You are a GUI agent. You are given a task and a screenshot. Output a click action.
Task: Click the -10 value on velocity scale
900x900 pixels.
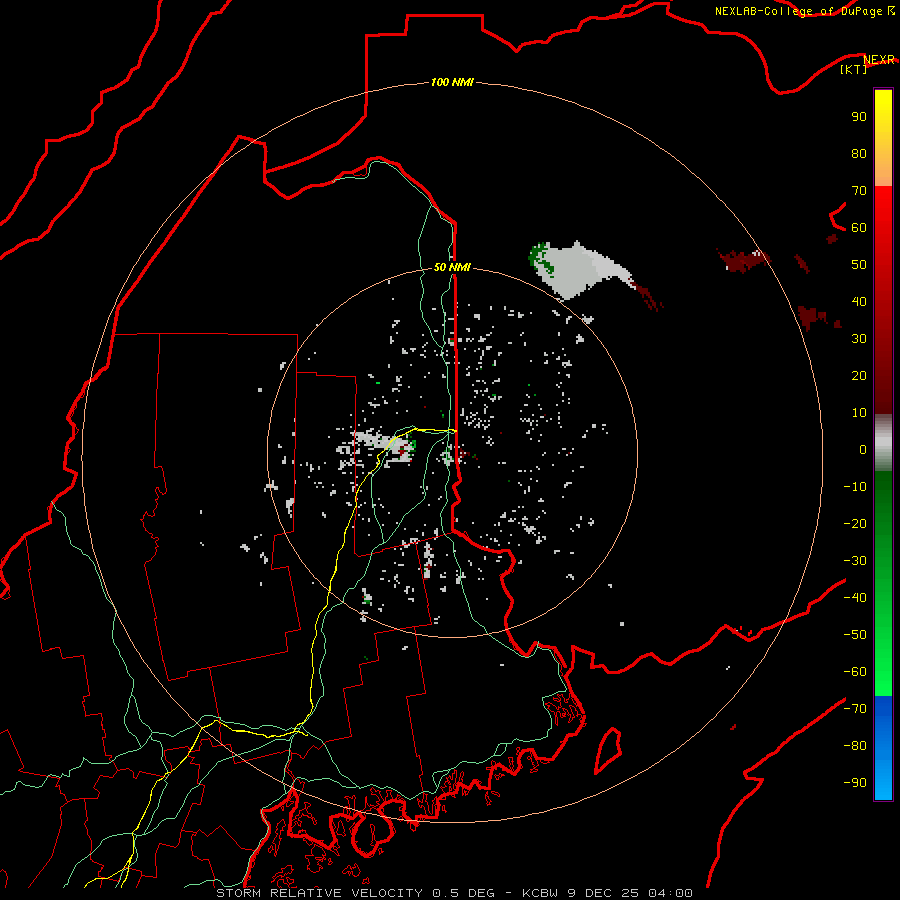tap(855, 487)
